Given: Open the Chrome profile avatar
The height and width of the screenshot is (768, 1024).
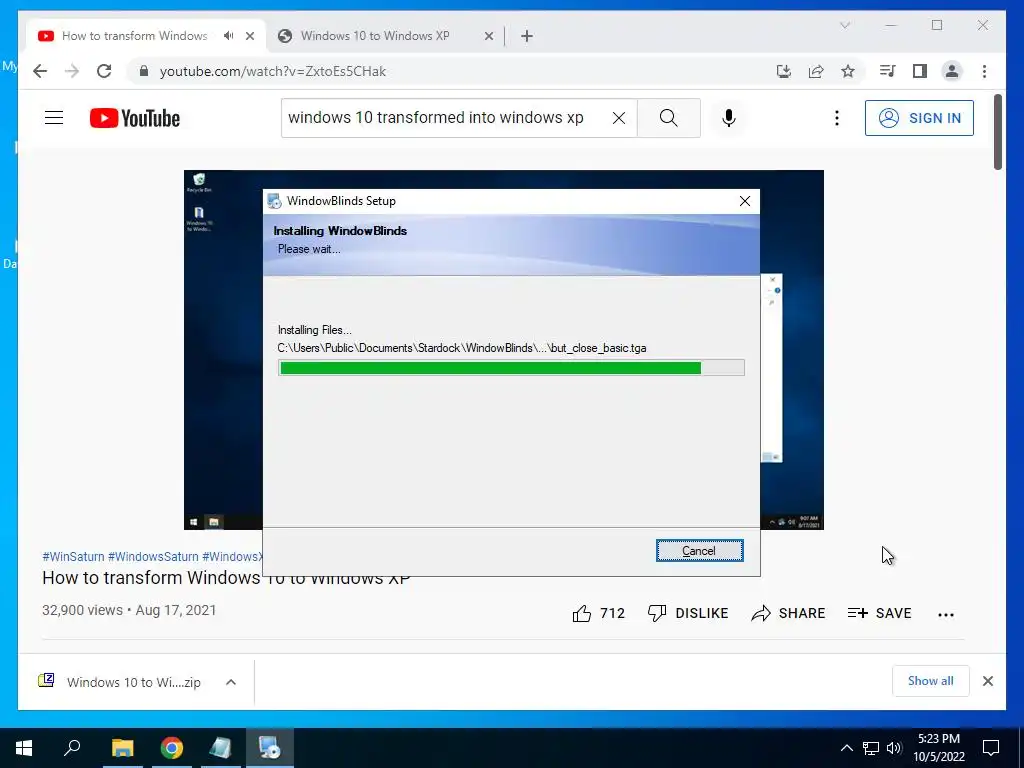Looking at the screenshot, I should coord(952,71).
